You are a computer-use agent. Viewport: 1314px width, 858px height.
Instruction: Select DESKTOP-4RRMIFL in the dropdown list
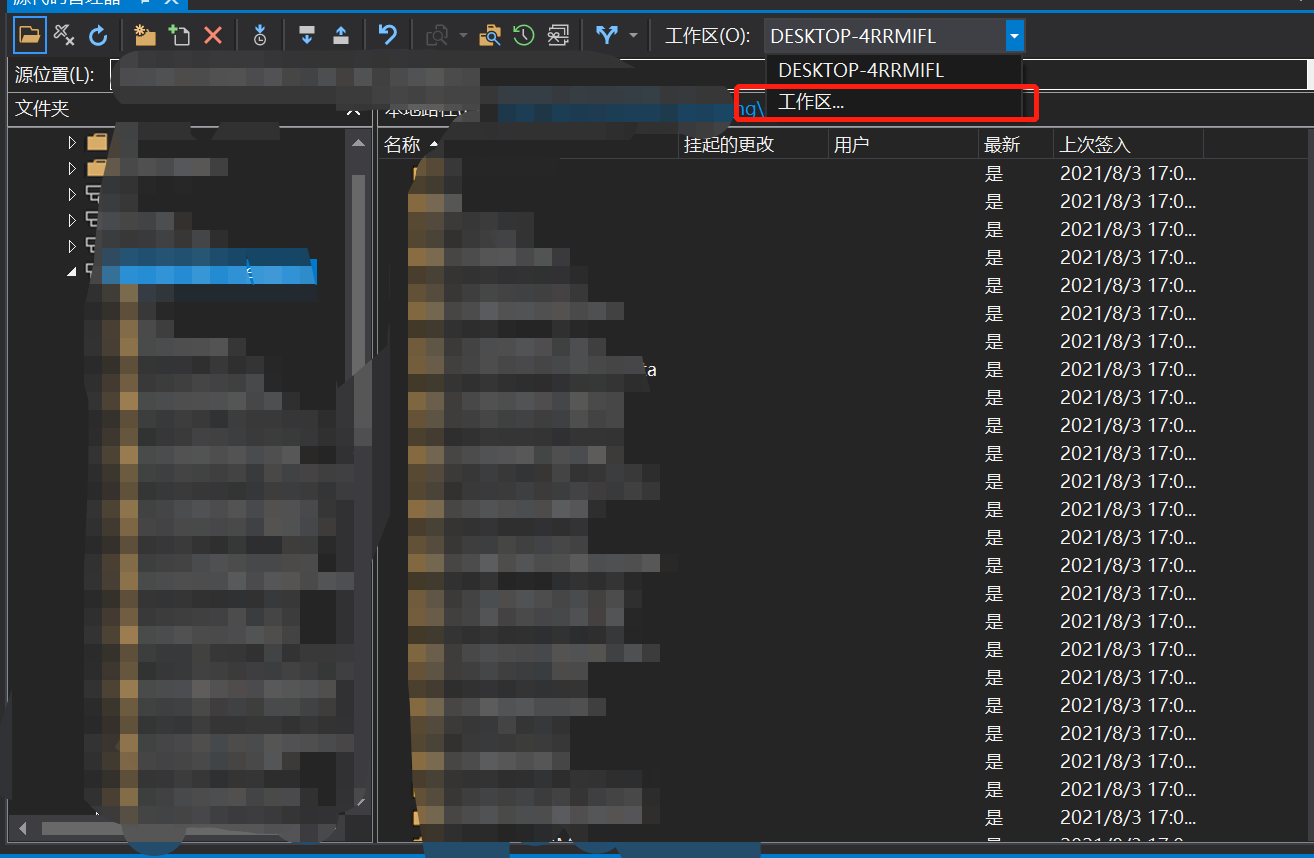tap(894, 70)
